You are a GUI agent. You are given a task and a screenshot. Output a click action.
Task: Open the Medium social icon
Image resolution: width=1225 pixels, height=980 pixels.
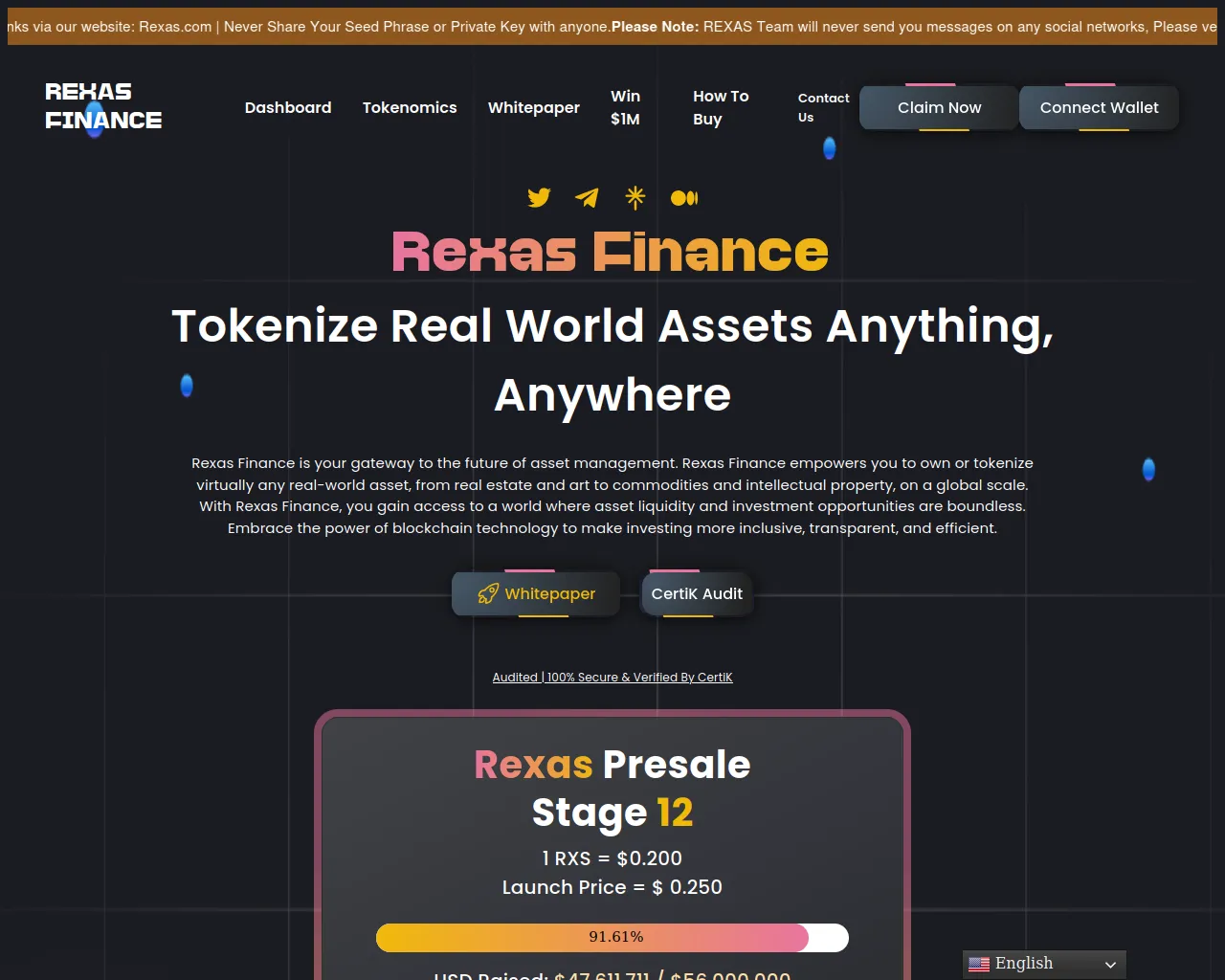coord(684,198)
